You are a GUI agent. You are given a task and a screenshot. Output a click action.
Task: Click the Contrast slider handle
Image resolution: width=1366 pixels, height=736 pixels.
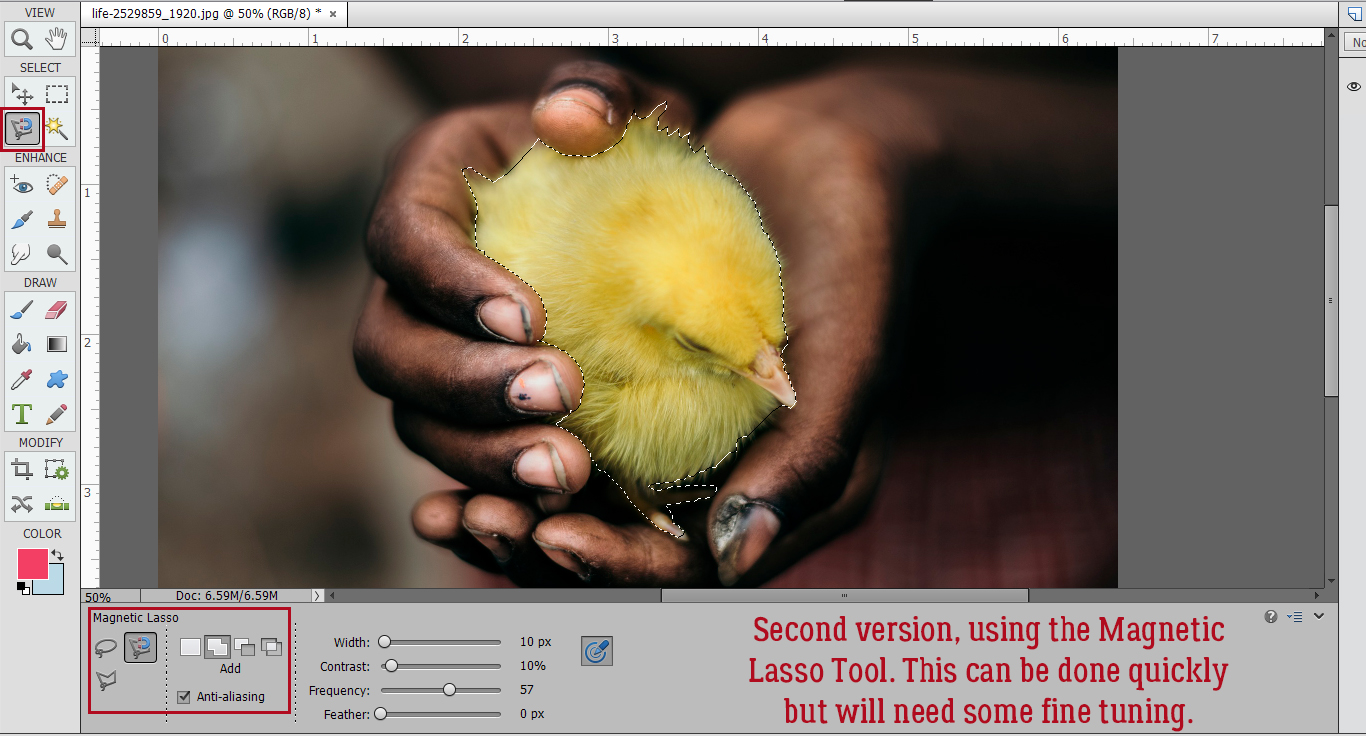pos(391,666)
